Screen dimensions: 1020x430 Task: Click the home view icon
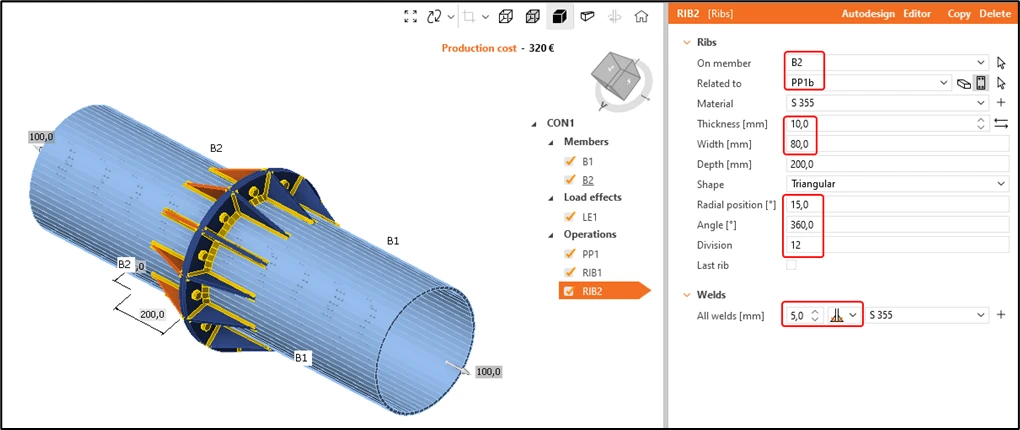tap(641, 17)
